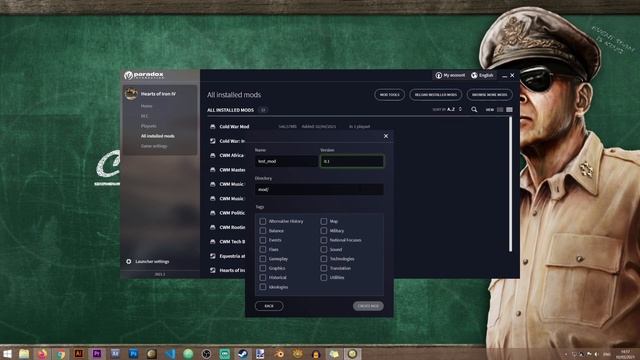The image size is (640, 360).
Task: Open Adobe Premiere Pro from the taskbar
Action: 97,354
